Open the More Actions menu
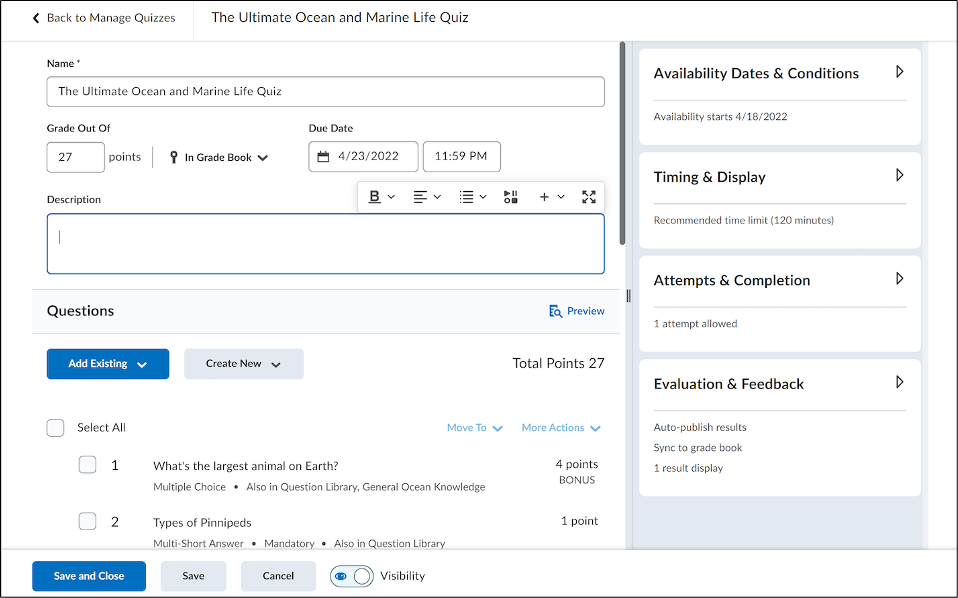958x598 pixels. (561, 428)
